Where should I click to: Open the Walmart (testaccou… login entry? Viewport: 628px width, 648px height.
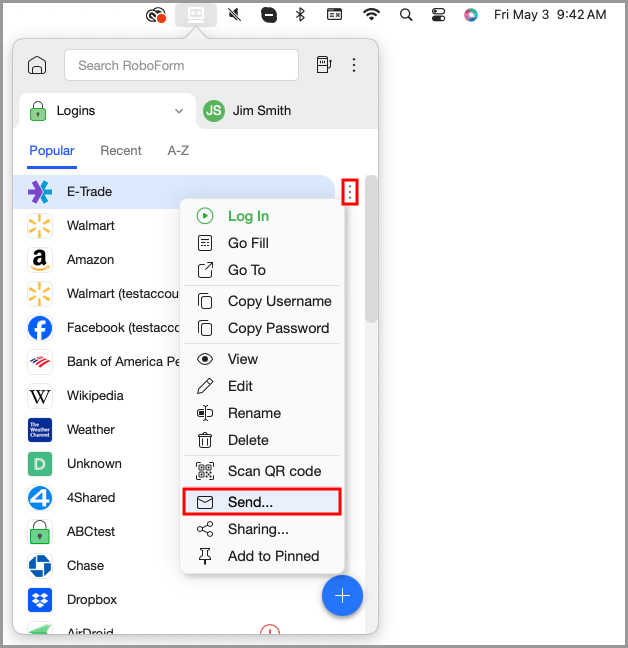pyautogui.click(x=97, y=294)
